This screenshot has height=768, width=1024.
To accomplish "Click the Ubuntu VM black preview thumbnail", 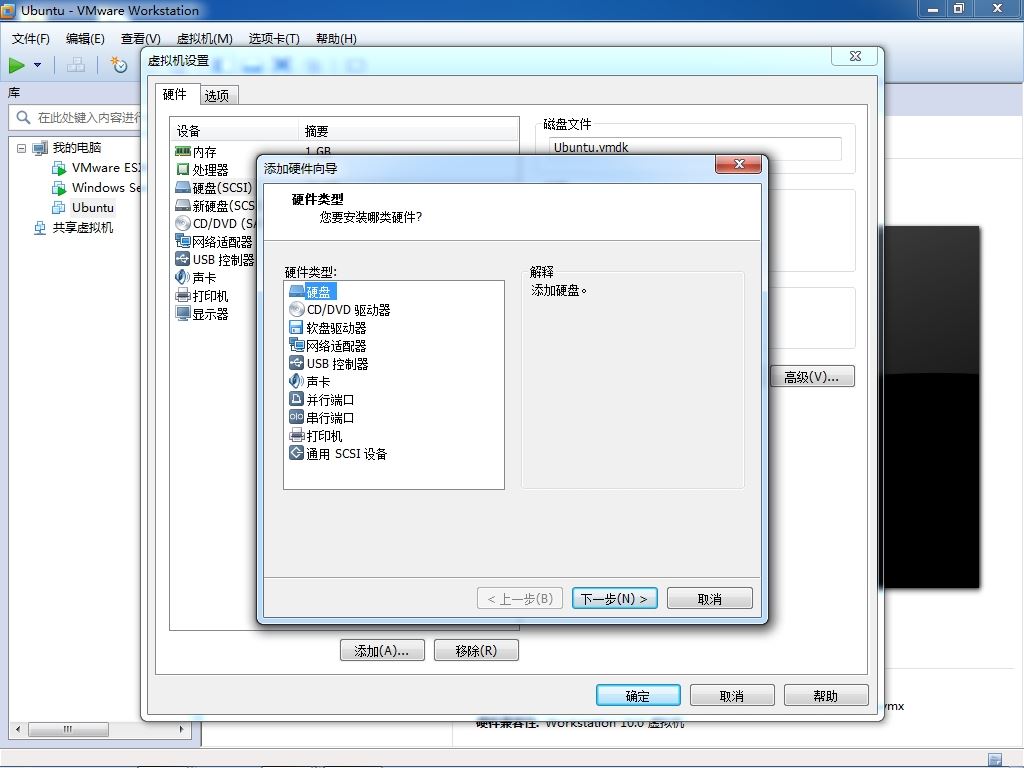I will coord(931,407).
